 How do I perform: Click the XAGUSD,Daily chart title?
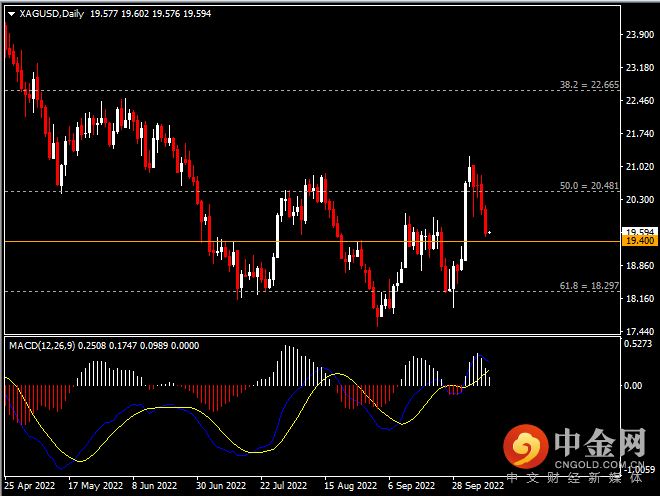point(51,14)
